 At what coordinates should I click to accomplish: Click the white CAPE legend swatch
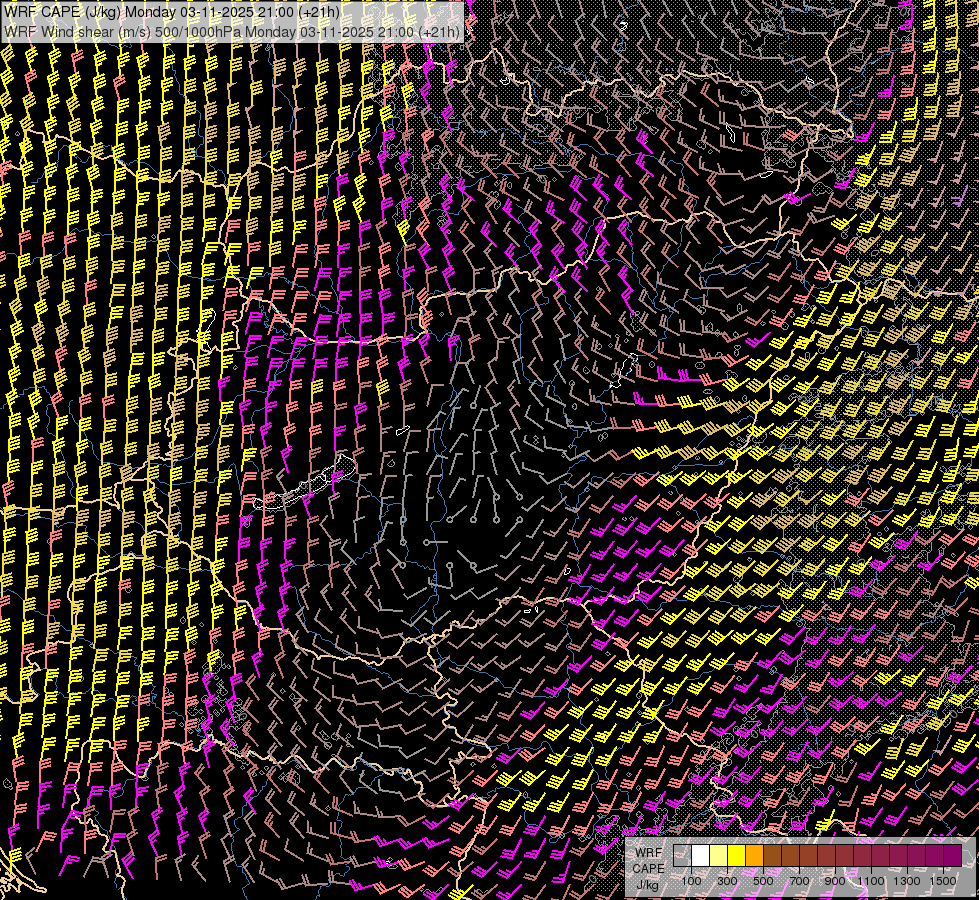(701, 855)
